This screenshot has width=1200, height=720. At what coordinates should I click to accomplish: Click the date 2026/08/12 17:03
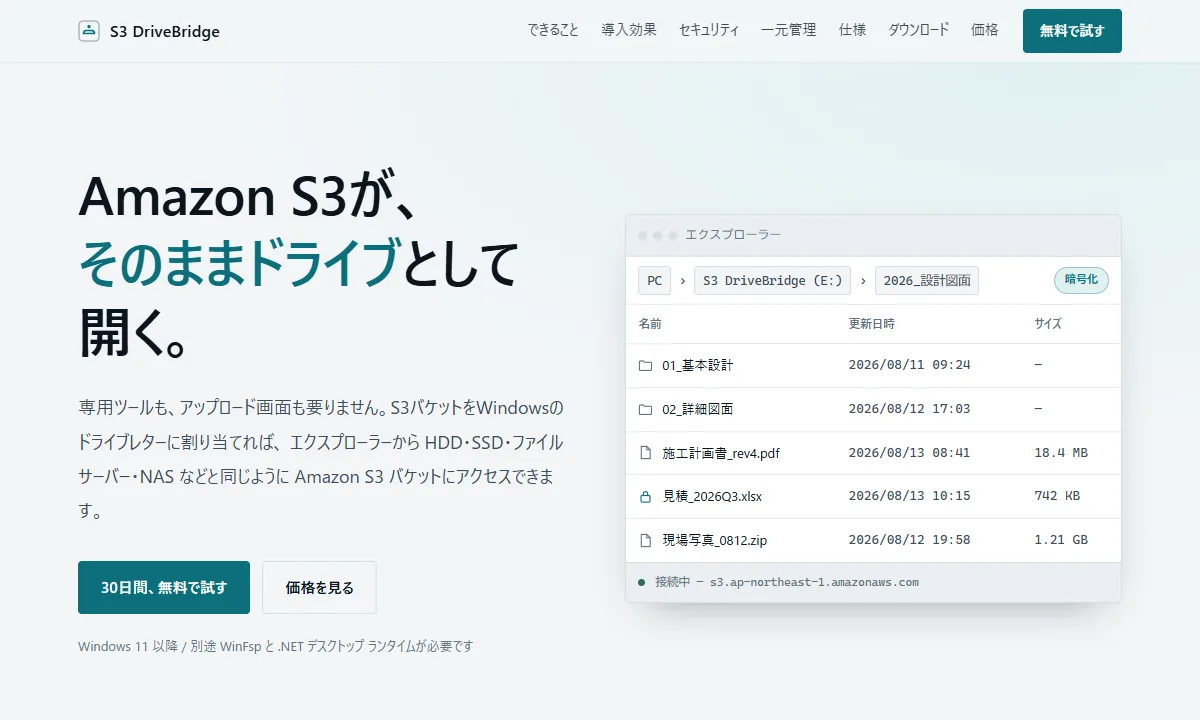point(909,409)
